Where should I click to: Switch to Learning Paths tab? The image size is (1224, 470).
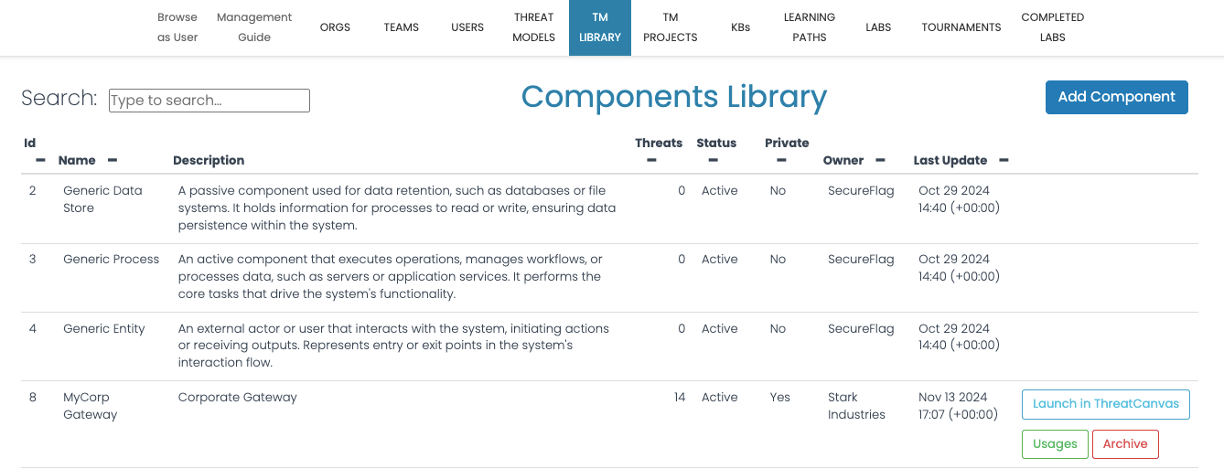pos(809,28)
